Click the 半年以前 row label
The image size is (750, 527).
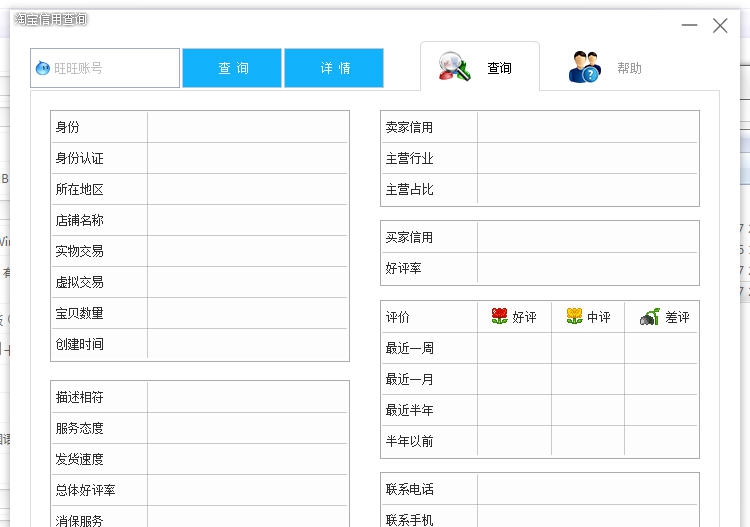tap(409, 441)
